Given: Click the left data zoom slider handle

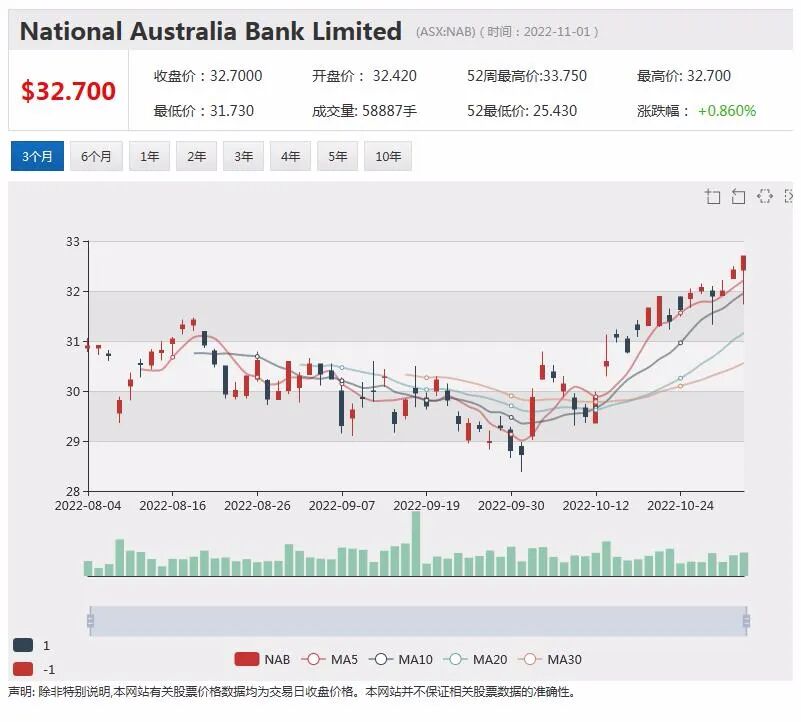Looking at the screenshot, I should 90,621.
